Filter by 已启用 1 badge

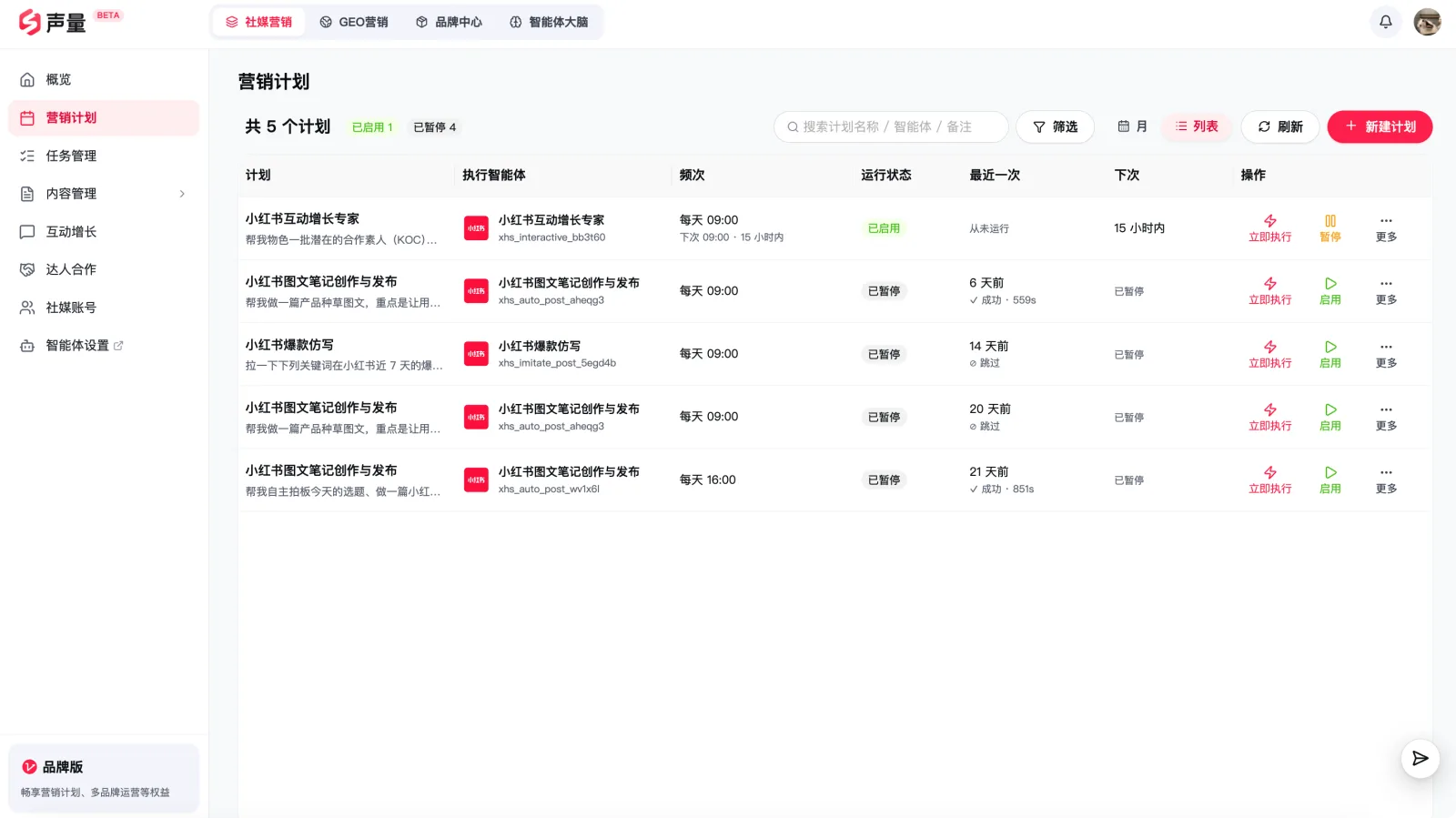pyautogui.click(x=372, y=127)
